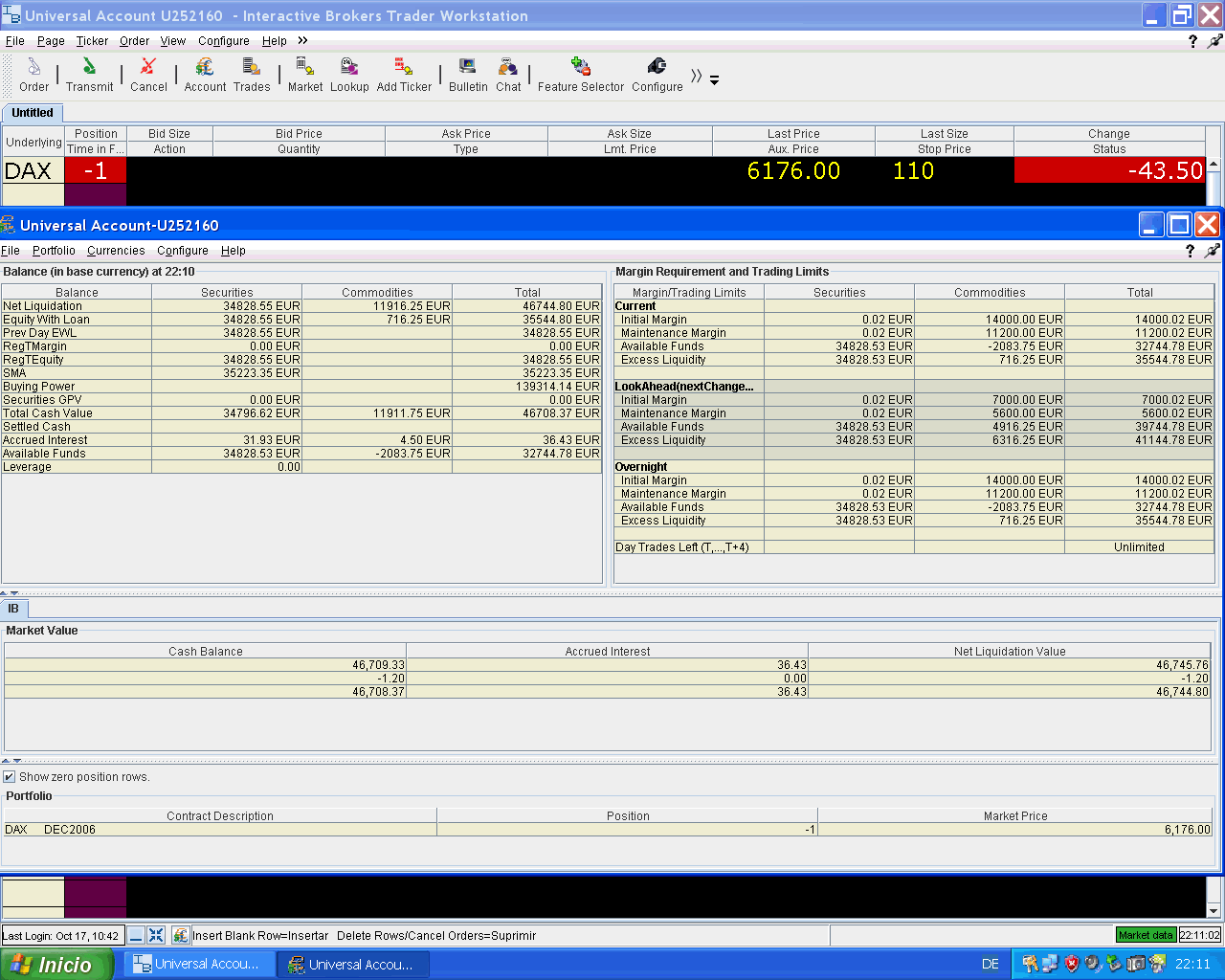This screenshot has width=1225, height=980.
Task: Click the Cash Balance column header
Action: 206,651
